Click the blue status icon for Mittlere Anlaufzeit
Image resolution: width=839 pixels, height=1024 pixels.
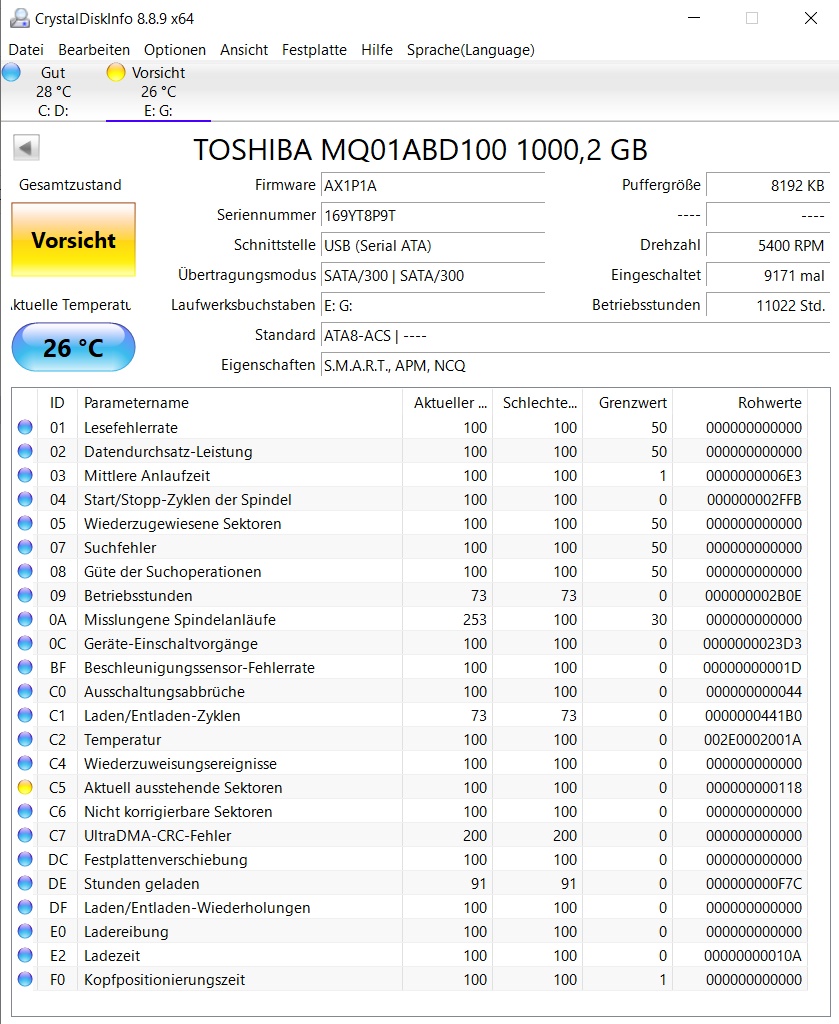pos(25,475)
